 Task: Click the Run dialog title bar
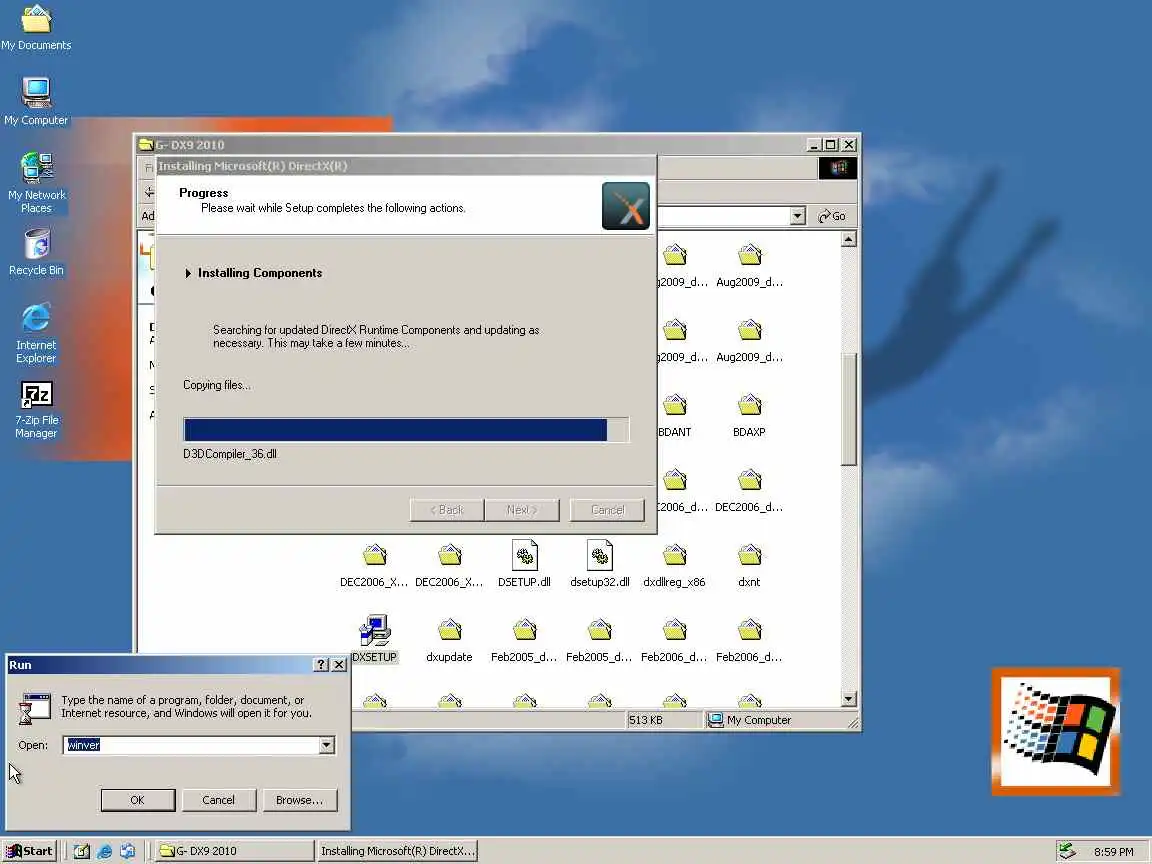[x=176, y=664]
